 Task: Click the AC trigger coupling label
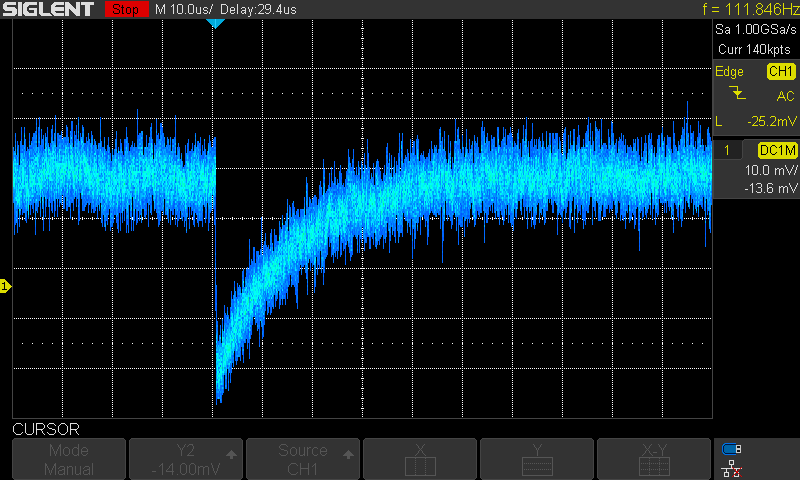click(x=785, y=96)
